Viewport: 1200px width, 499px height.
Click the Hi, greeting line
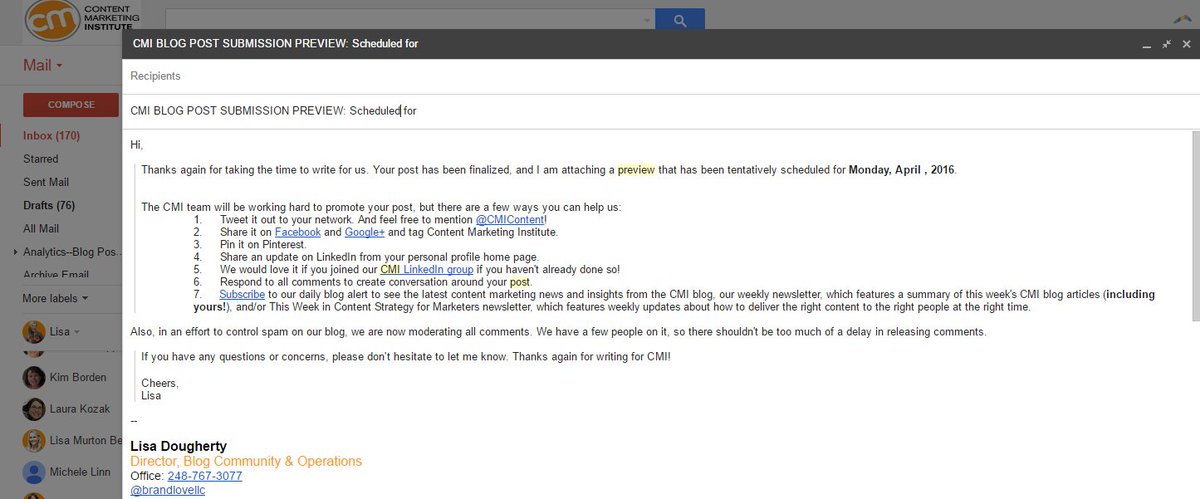click(x=137, y=145)
